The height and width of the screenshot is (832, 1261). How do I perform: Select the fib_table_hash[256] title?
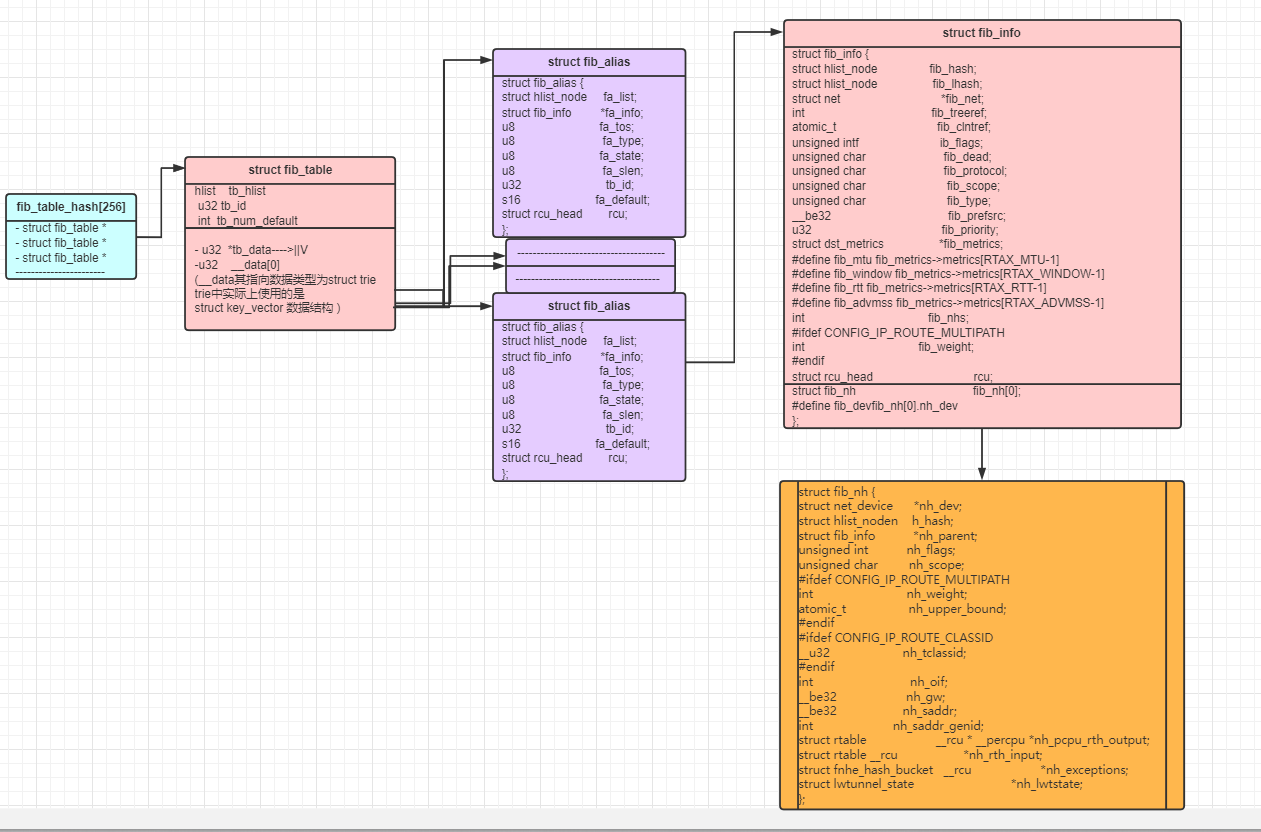point(71,207)
